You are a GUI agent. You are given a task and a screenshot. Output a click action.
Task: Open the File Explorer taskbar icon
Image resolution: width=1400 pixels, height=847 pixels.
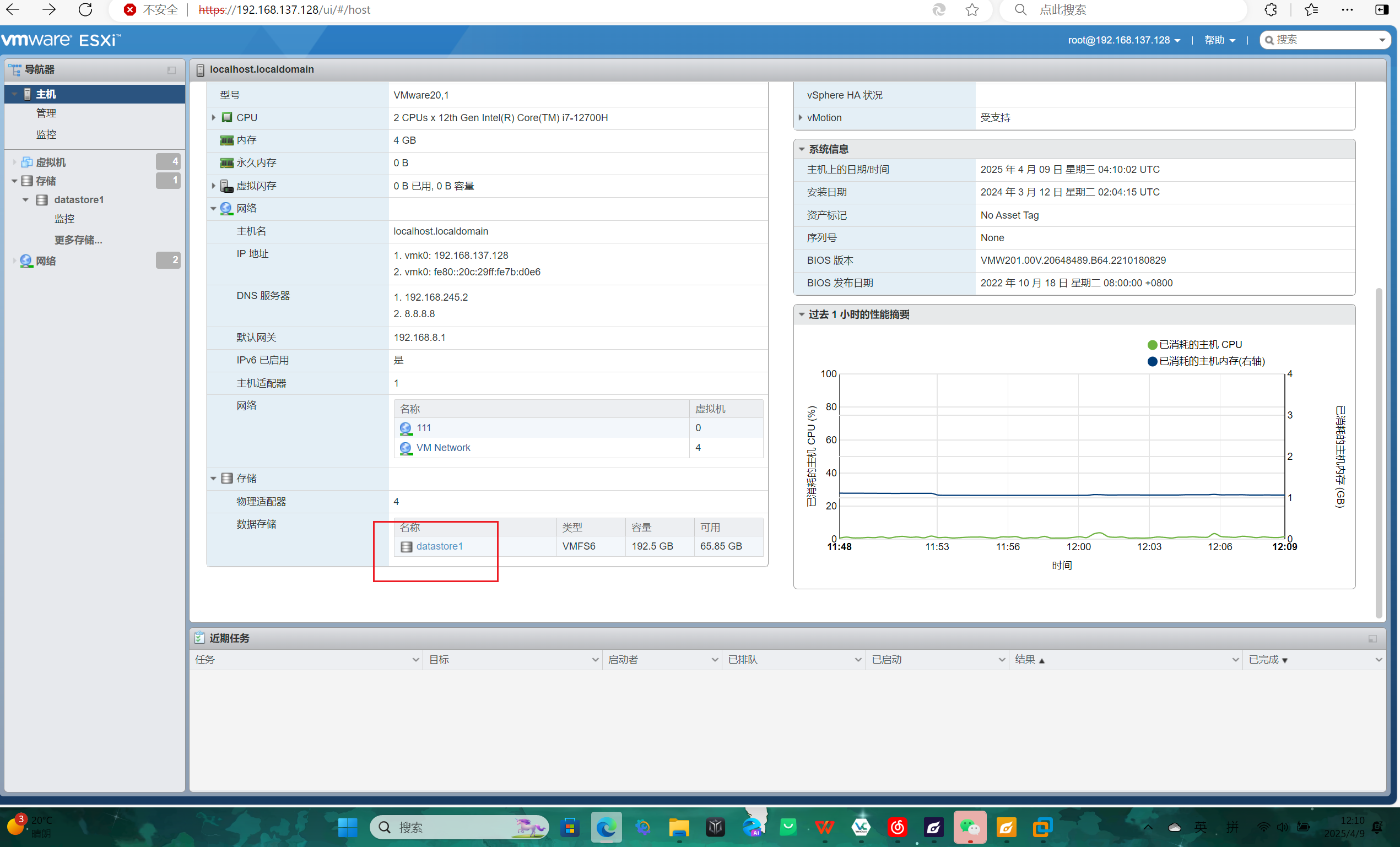[679, 827]
